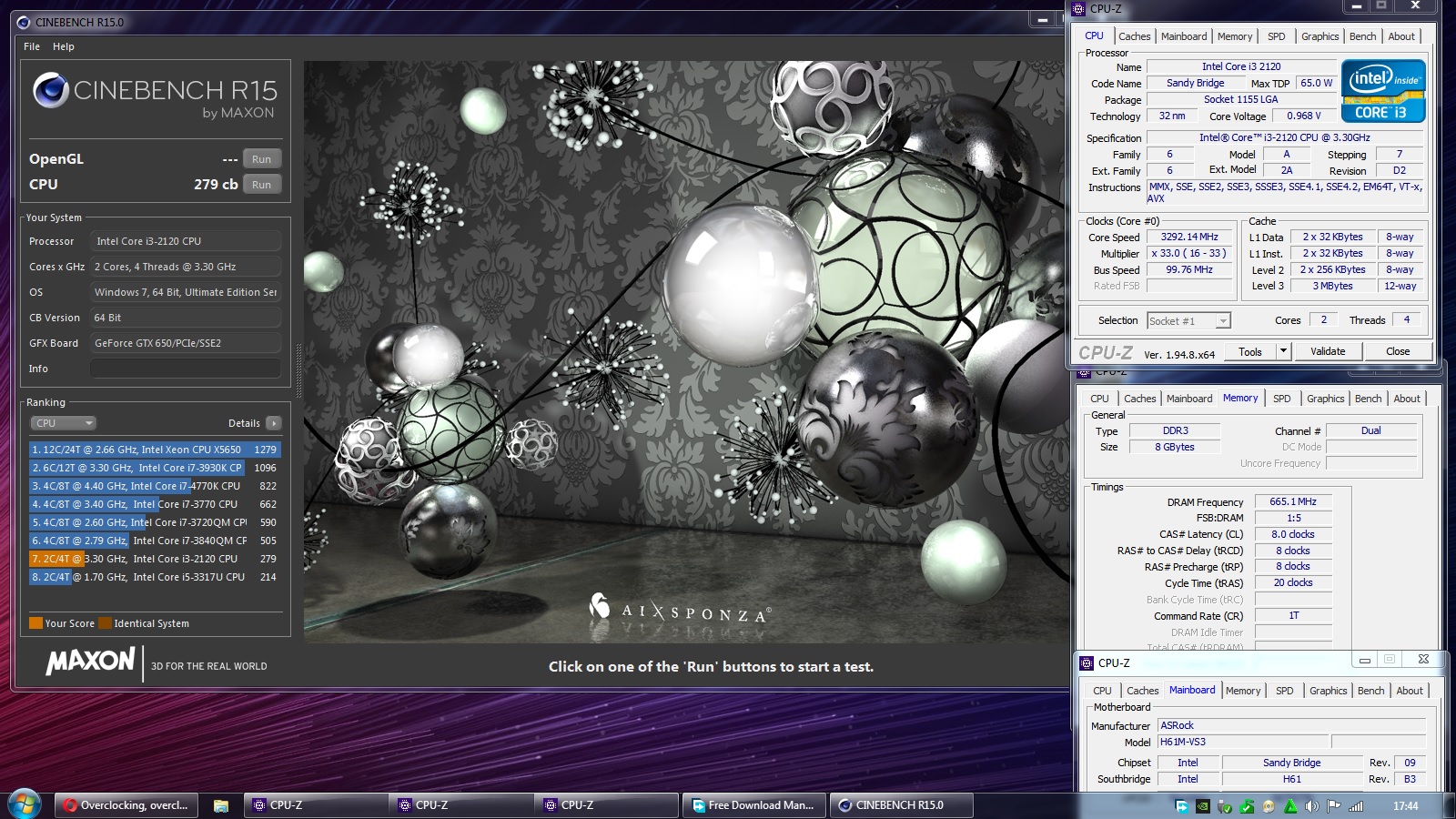Select highlighted ranking row Intel Core i3-2120
Image resolution: width=1456 pixels, height=819 pixels.
[155, 559]
